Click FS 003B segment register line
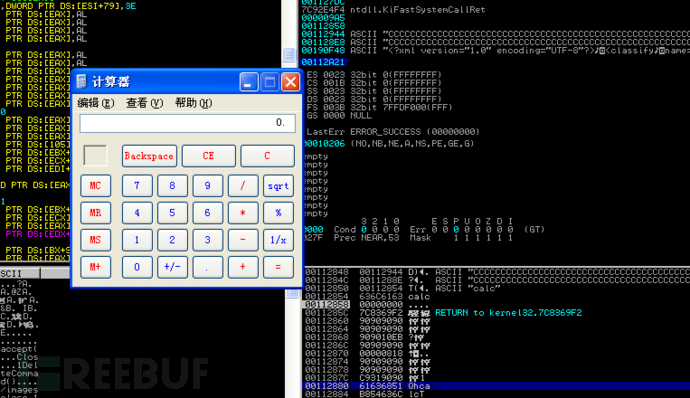Viewport: 690px width, 398px height. [379, 107]
